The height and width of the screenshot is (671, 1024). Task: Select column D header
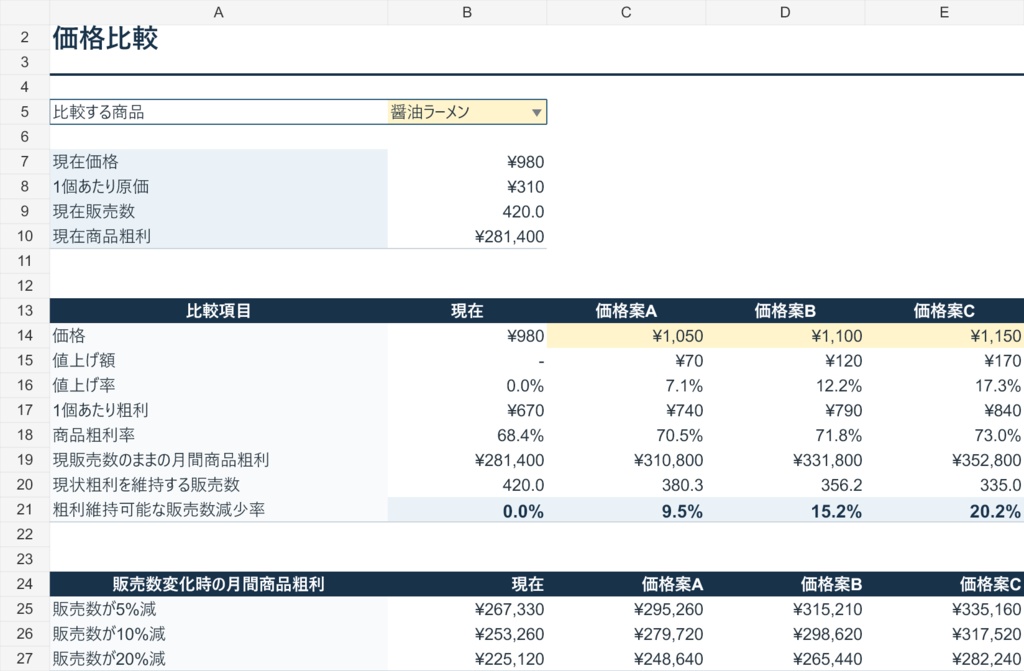point(785,12)
